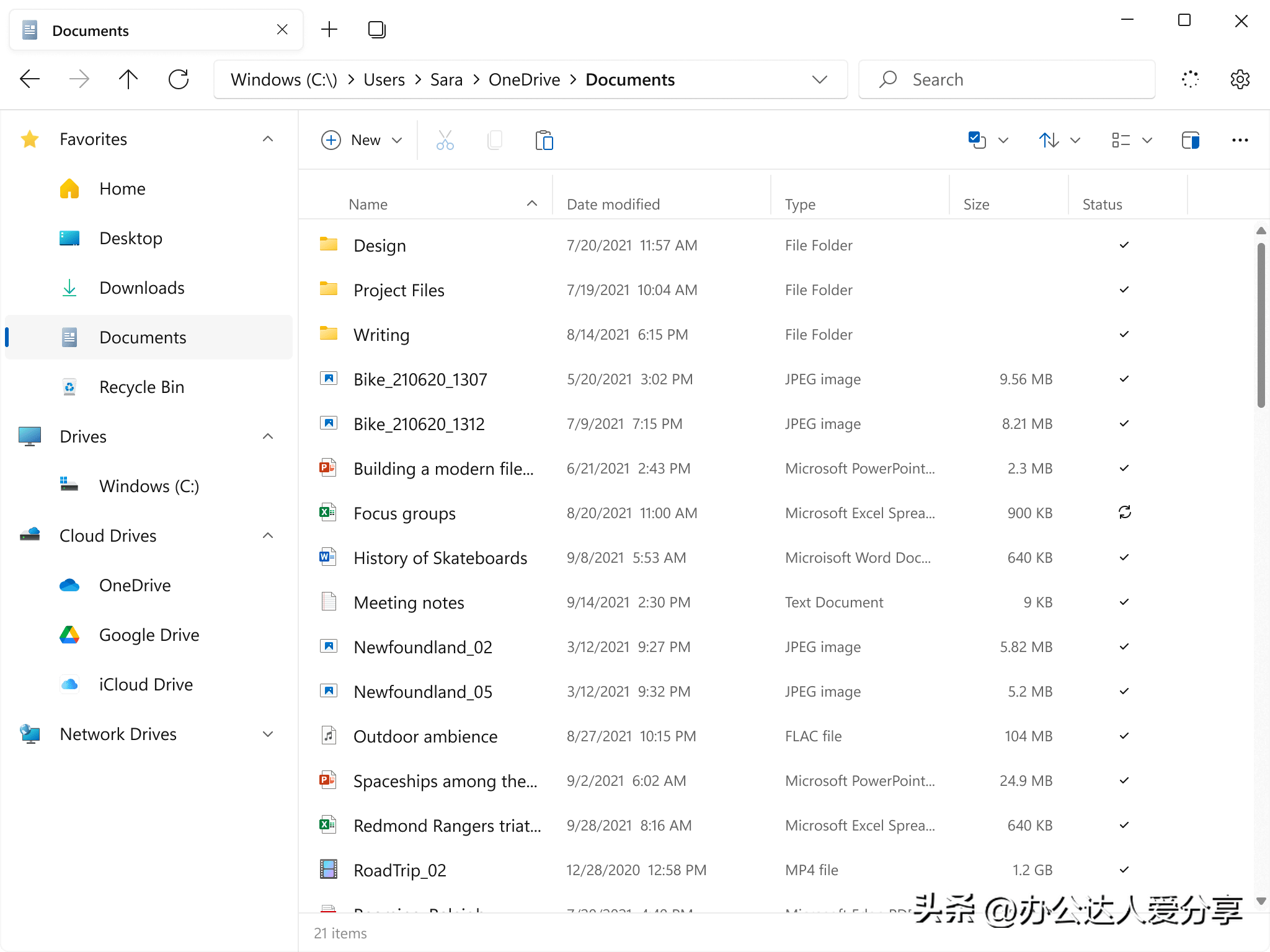Go up one folder level
1270x952 pixels.
128,79
